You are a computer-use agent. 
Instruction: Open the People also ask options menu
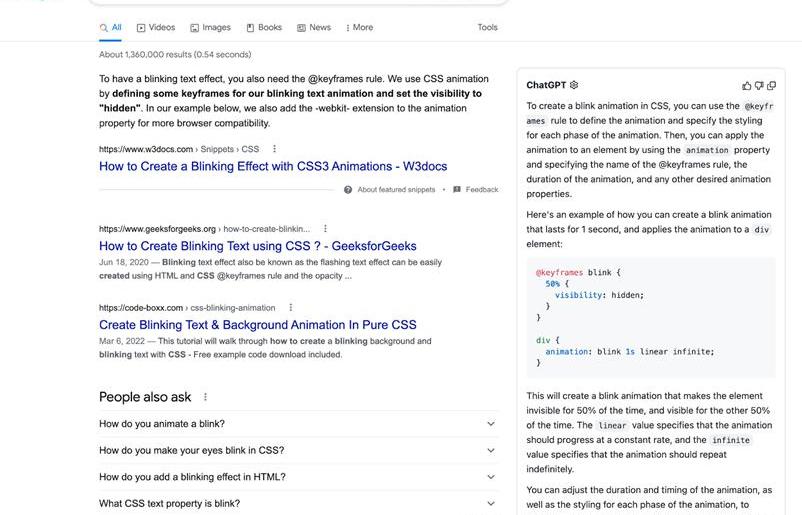point(205,397)
